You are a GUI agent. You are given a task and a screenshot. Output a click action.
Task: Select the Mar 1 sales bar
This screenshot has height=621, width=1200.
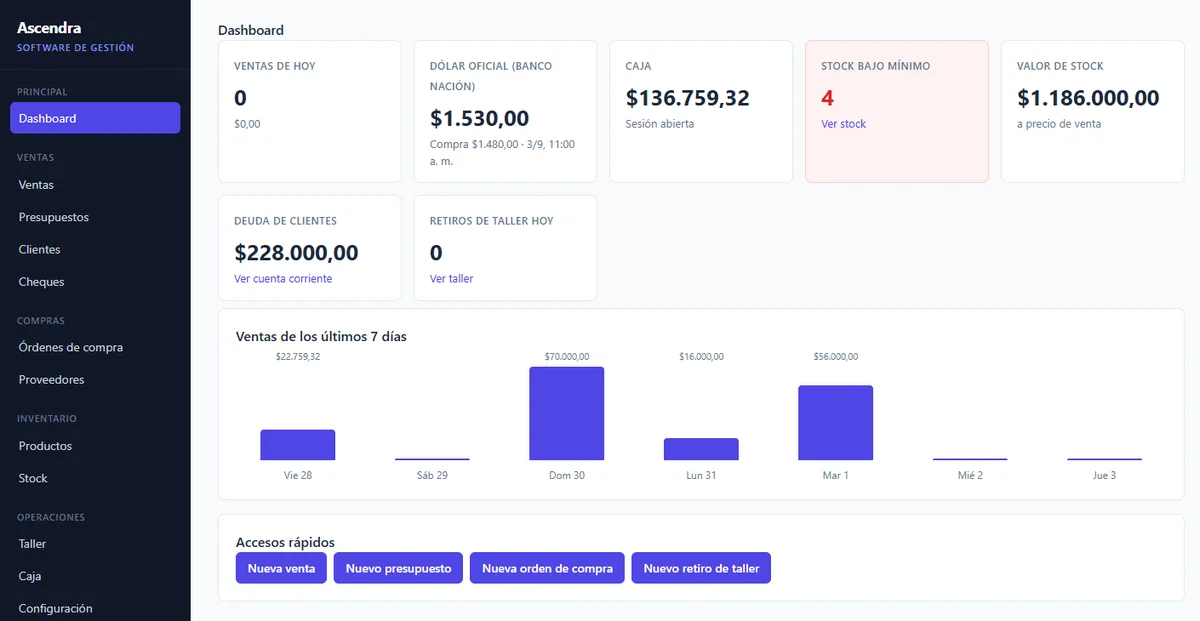point(835,423)
